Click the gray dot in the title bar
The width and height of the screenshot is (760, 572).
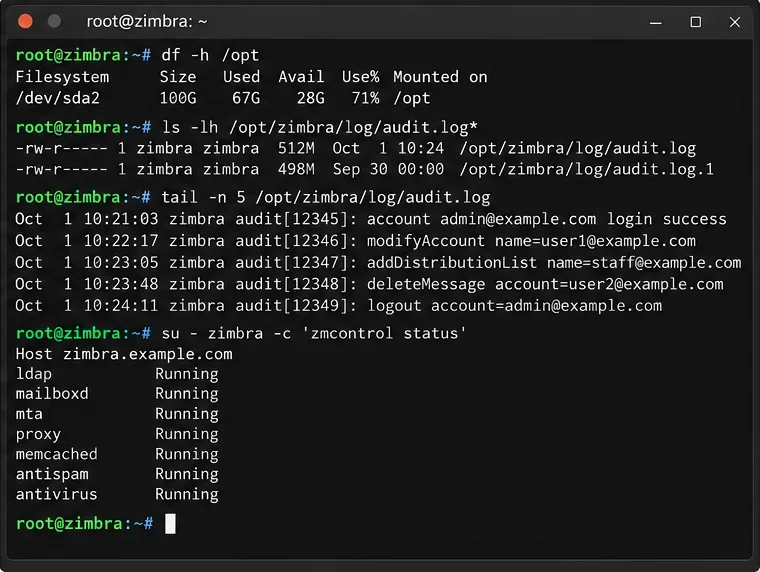(x=54, y=21)
